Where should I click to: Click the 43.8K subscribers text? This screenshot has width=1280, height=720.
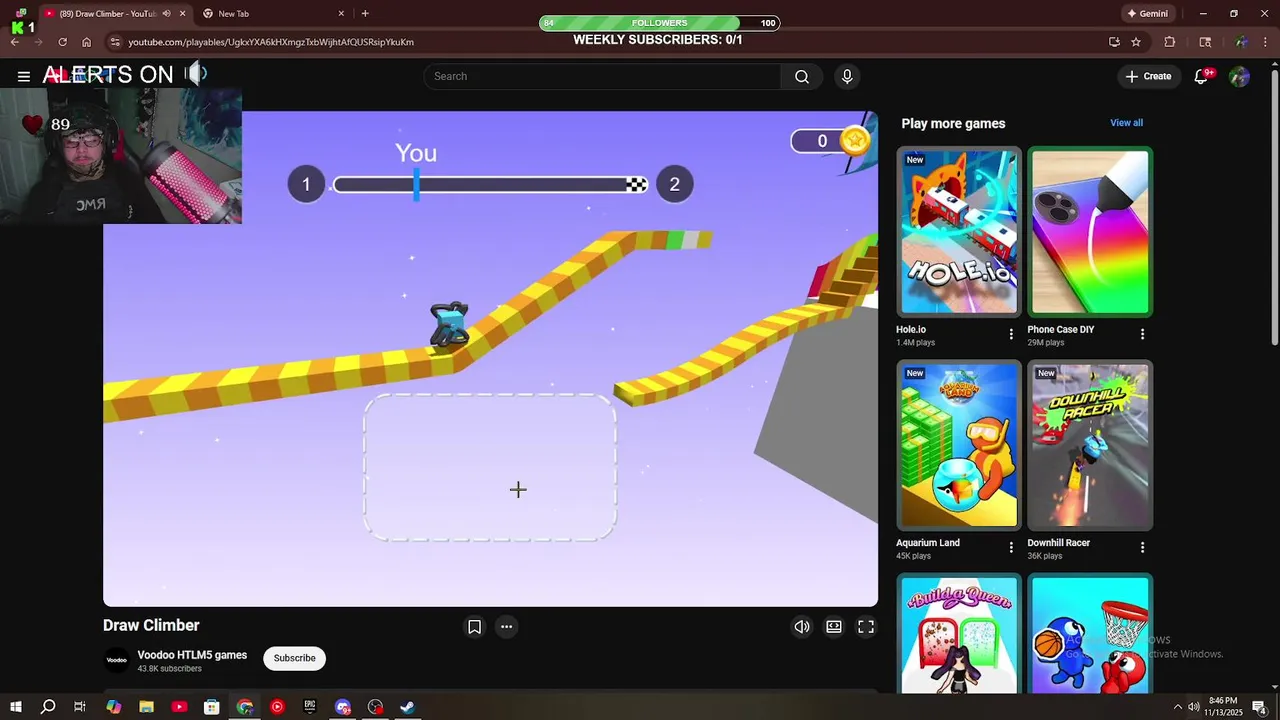[x=169, y=669]
